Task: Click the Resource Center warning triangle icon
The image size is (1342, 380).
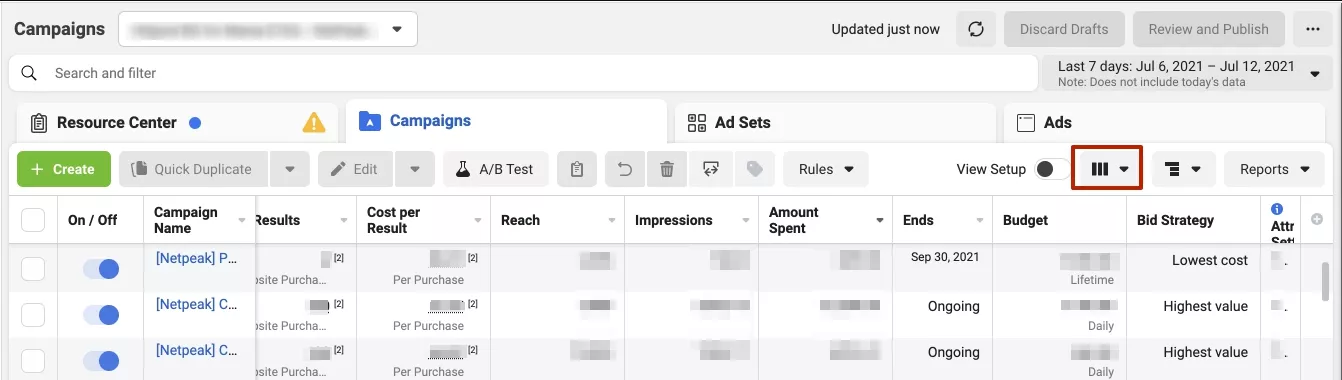Action: tap(314, 123)
